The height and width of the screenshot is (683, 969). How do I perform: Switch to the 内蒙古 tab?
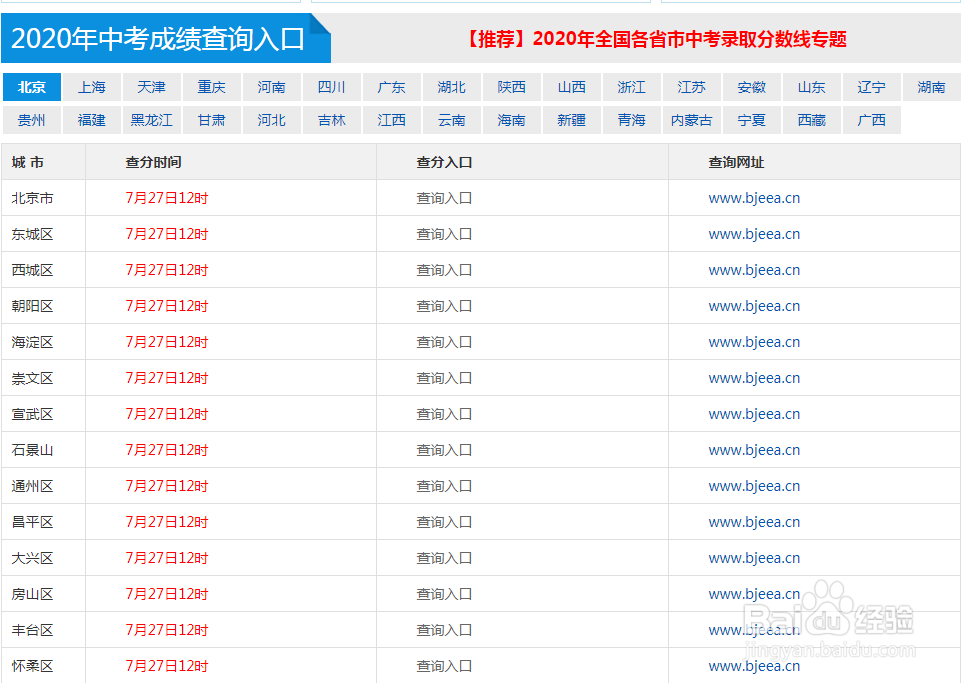[x=691, y=119]
